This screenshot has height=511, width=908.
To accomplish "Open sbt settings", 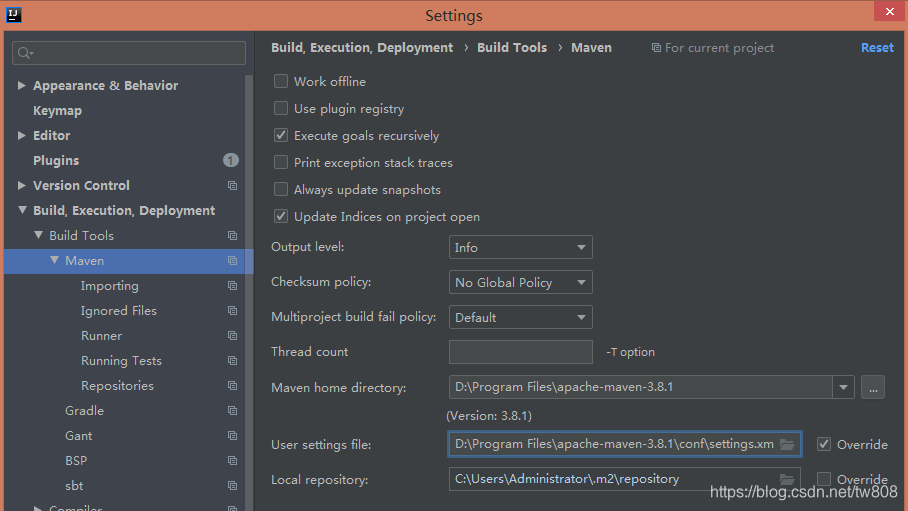I will pos(74,485).
